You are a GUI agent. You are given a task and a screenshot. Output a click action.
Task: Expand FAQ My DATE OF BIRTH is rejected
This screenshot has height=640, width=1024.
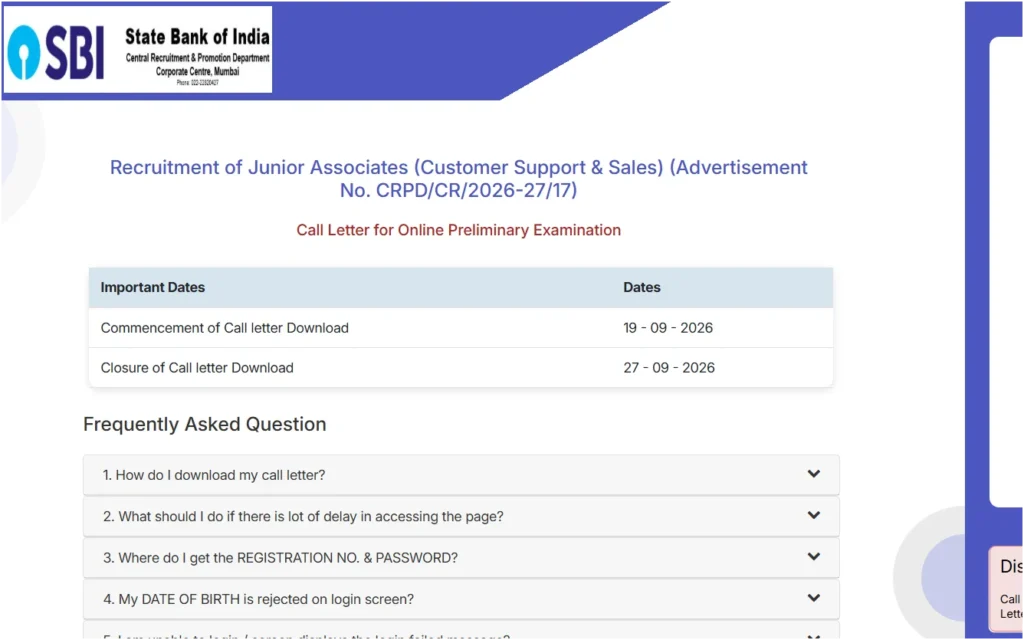click(x=461, y=599)
